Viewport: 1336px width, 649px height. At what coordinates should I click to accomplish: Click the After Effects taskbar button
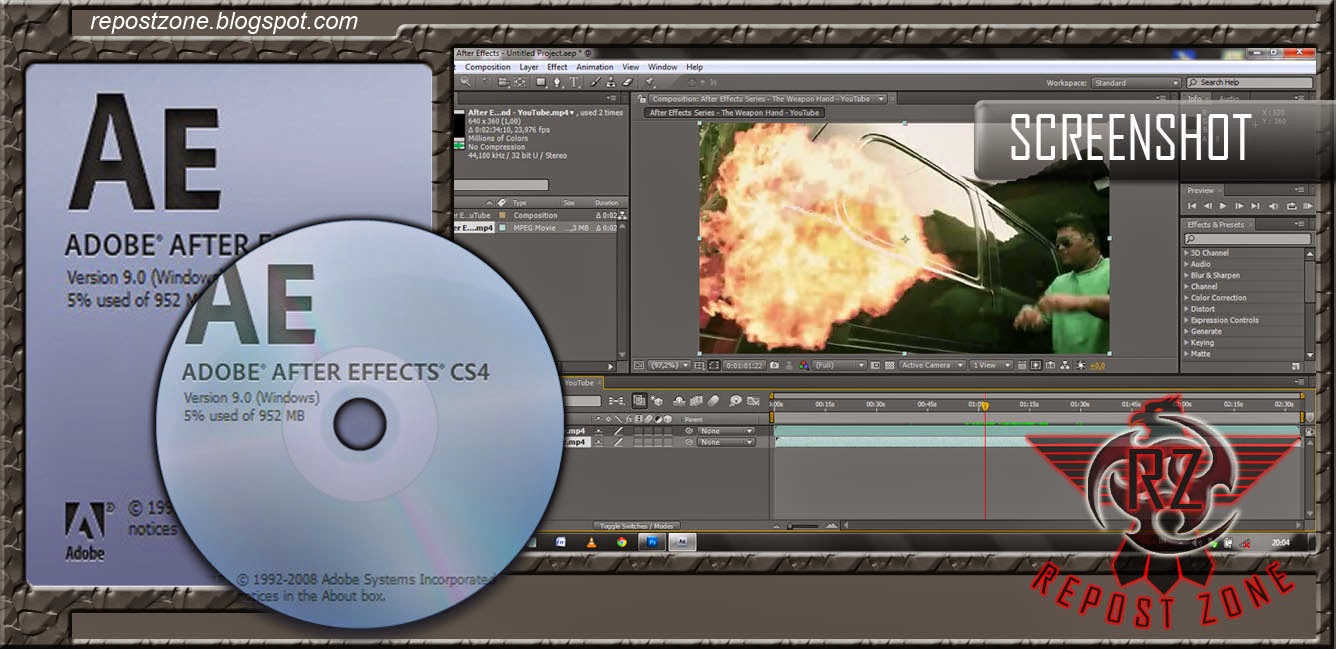click(x=682, y=542)
